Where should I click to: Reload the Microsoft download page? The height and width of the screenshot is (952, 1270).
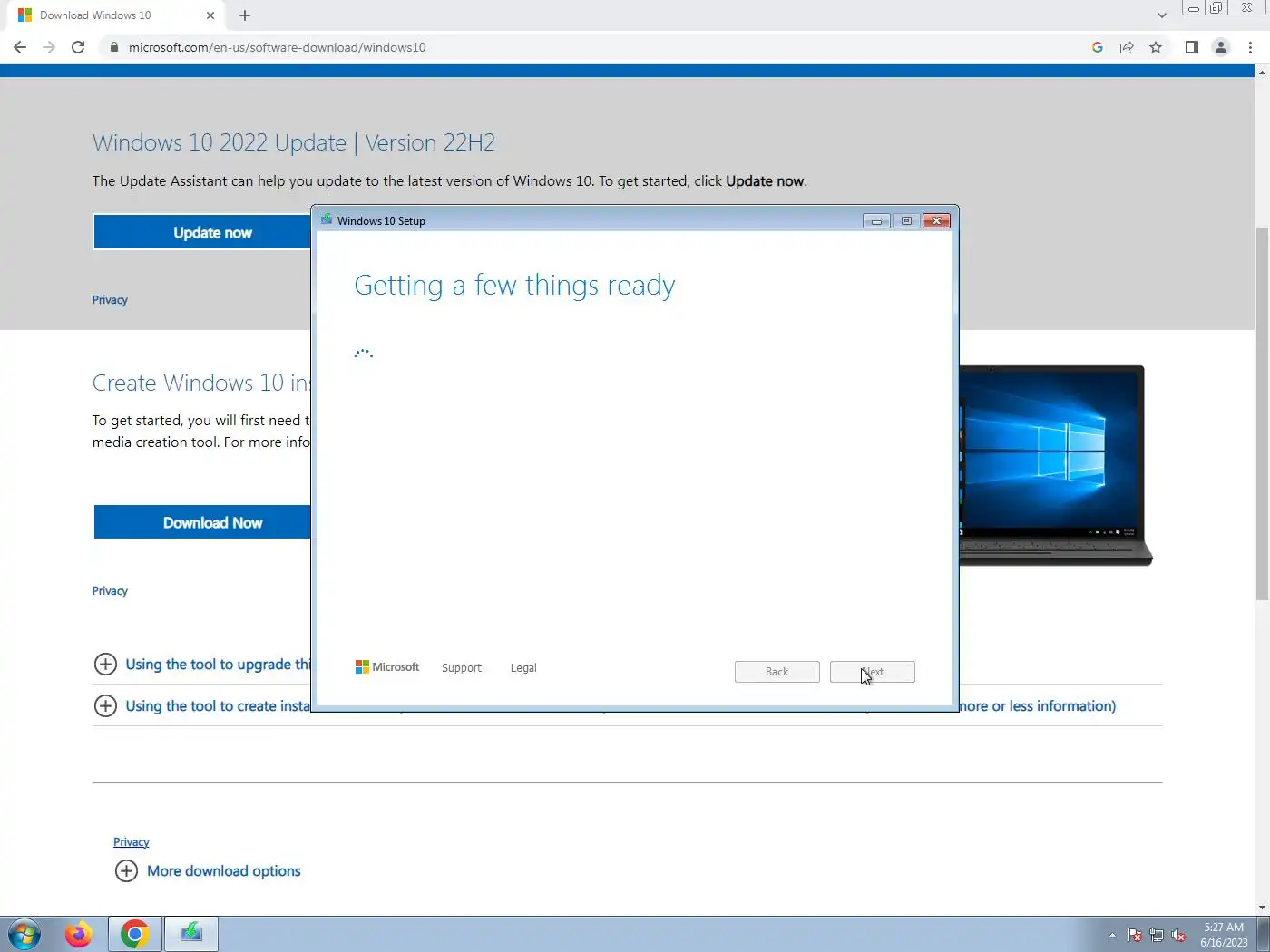point(78,47)
